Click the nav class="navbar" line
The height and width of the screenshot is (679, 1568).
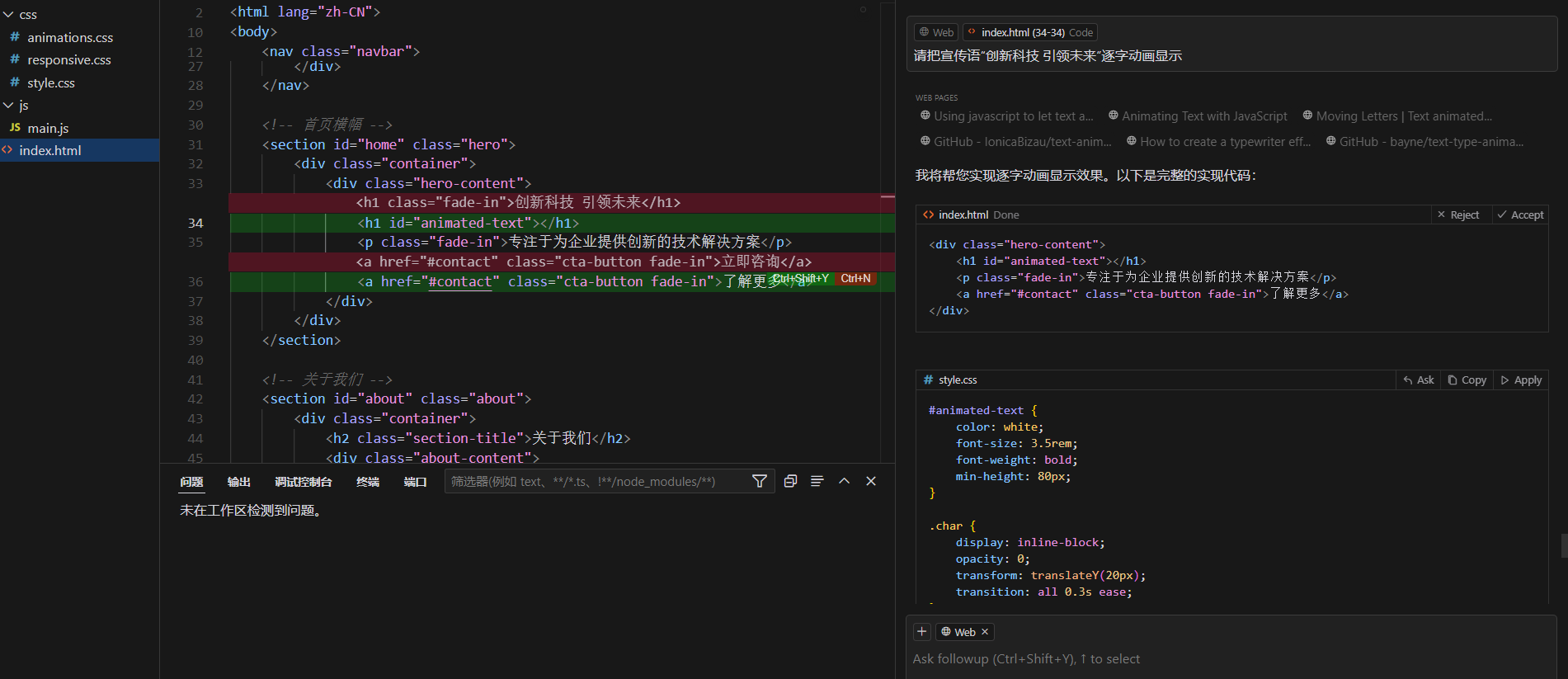[x=341, y=51]
